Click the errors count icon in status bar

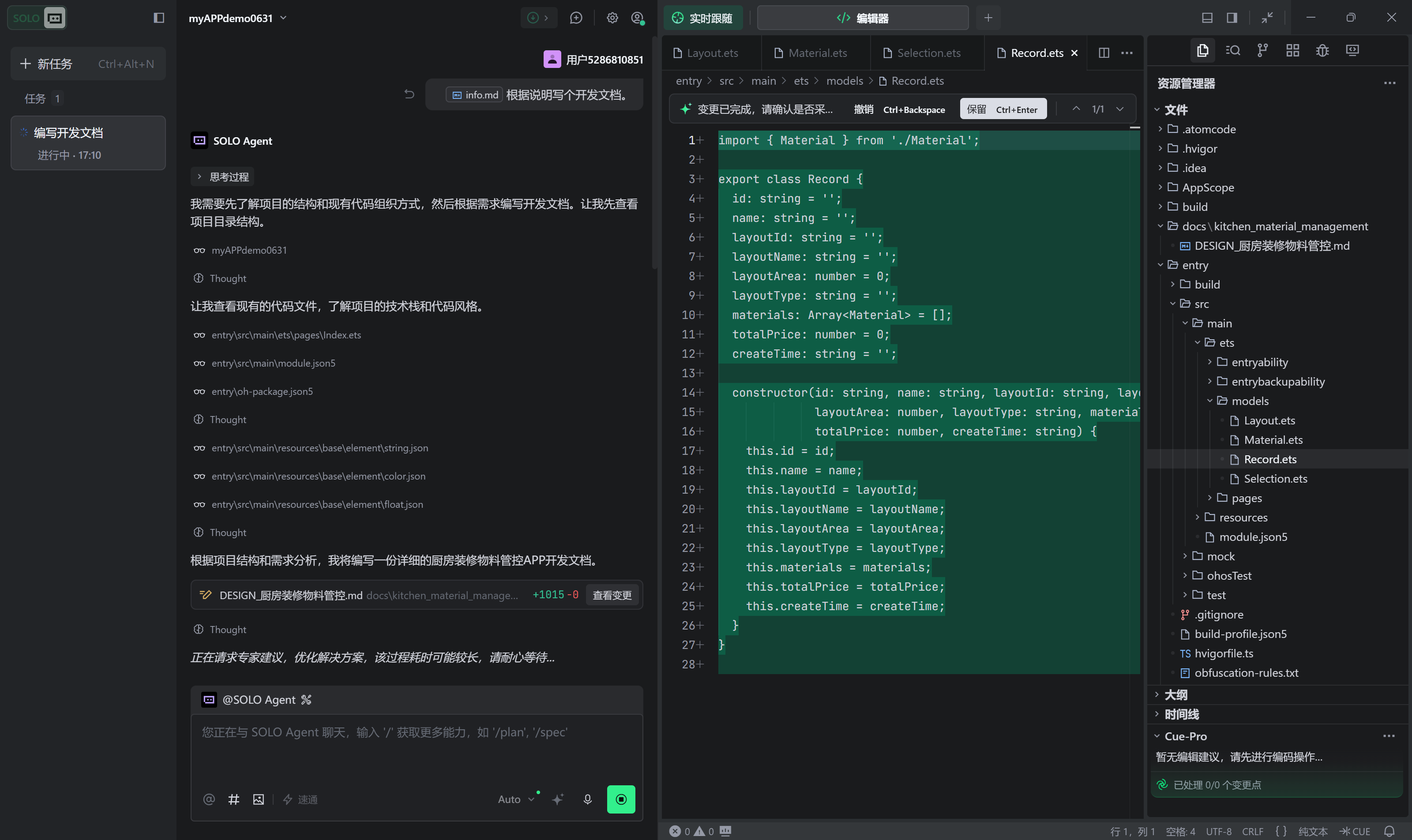(680, 831)
